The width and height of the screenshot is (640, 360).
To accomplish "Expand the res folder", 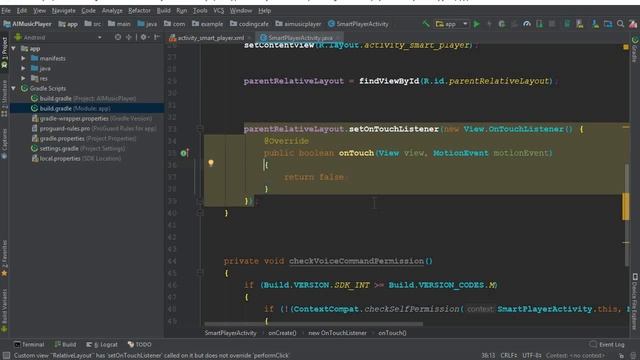I will 24,78.
